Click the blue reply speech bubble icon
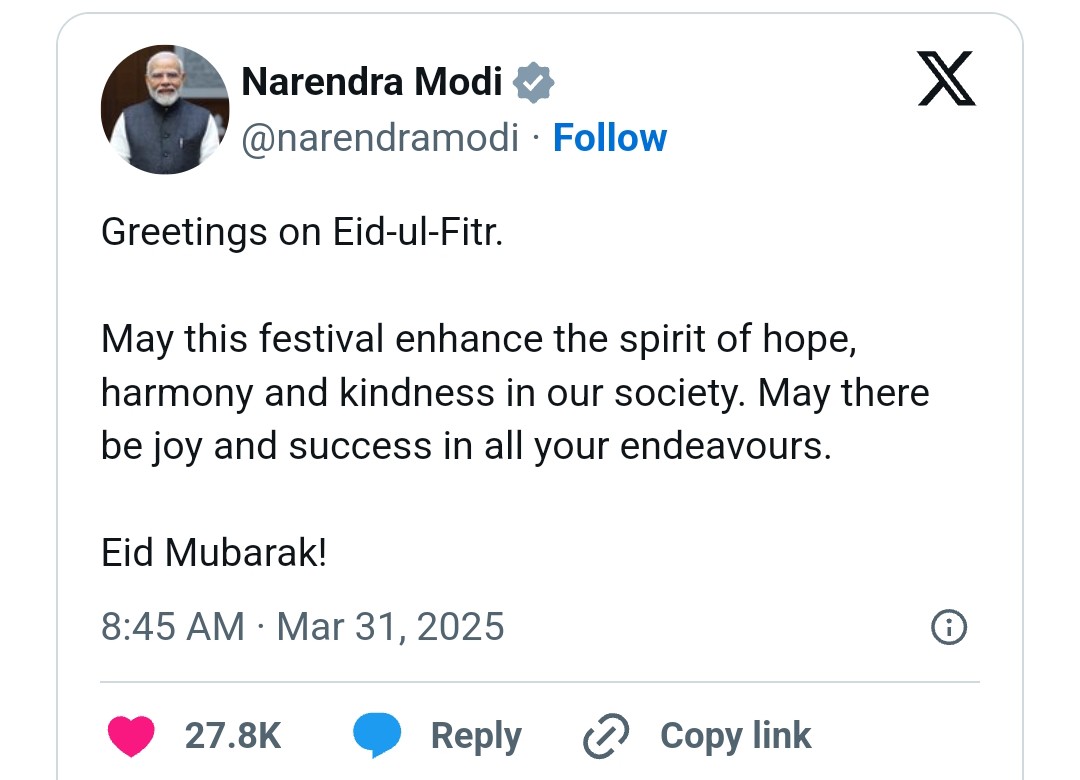 [377, 737]
